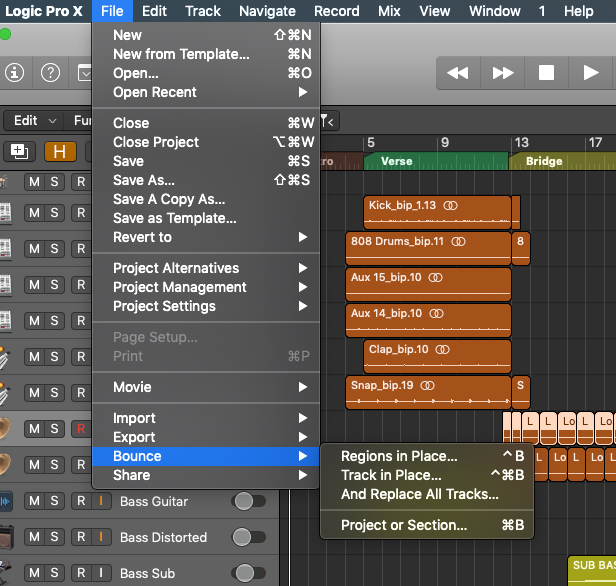The width and height of the screenshot is (616, 586).
Task: Click the Bass Distorted amp track icon
Action: pos(6,537)
